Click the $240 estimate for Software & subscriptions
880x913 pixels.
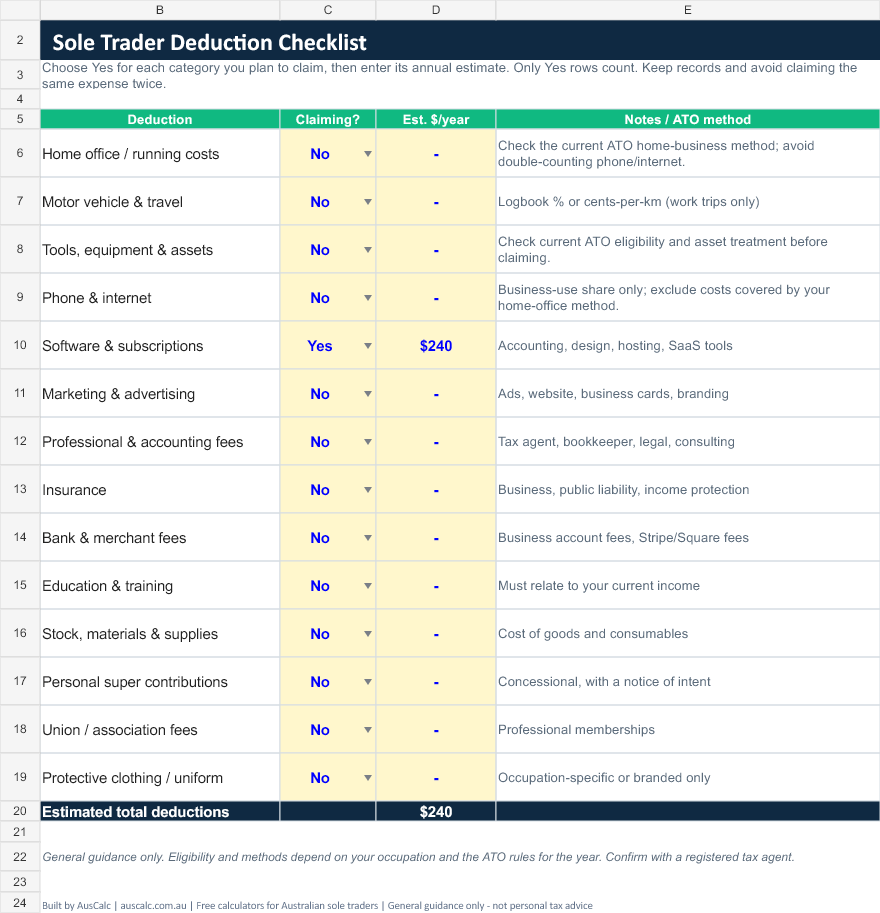pos(436,346)
